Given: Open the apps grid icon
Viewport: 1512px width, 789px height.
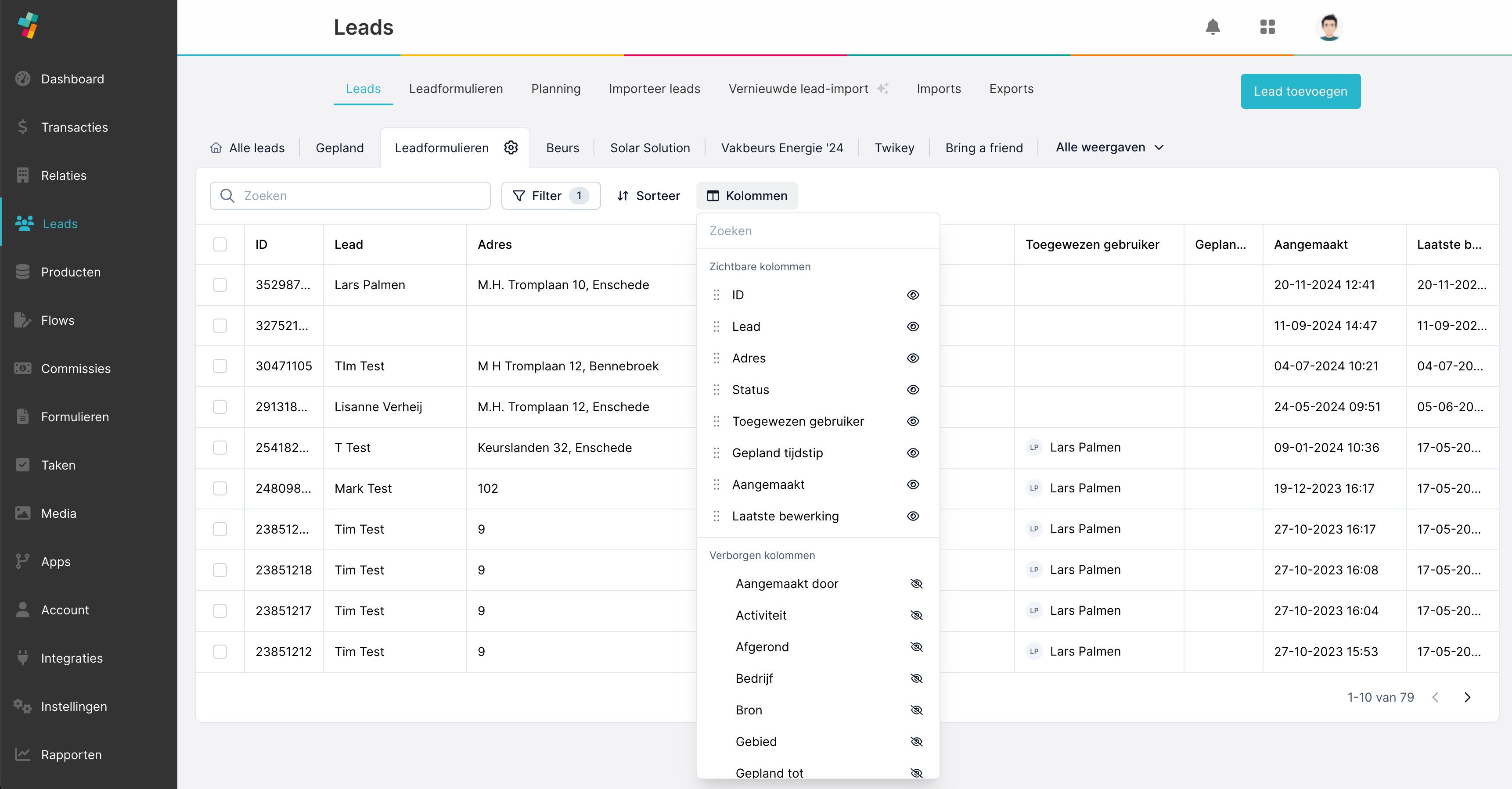Looking at the screenshot, I should coord(1267,27).
